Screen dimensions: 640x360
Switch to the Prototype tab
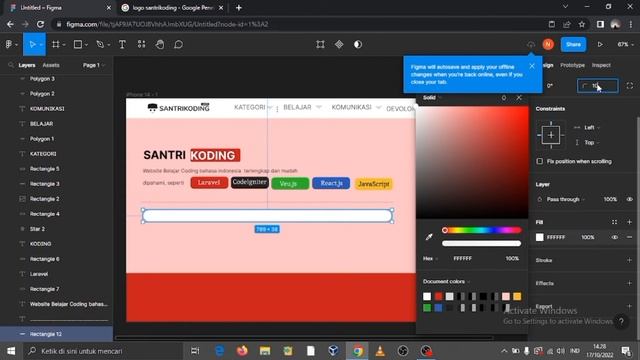572,65
